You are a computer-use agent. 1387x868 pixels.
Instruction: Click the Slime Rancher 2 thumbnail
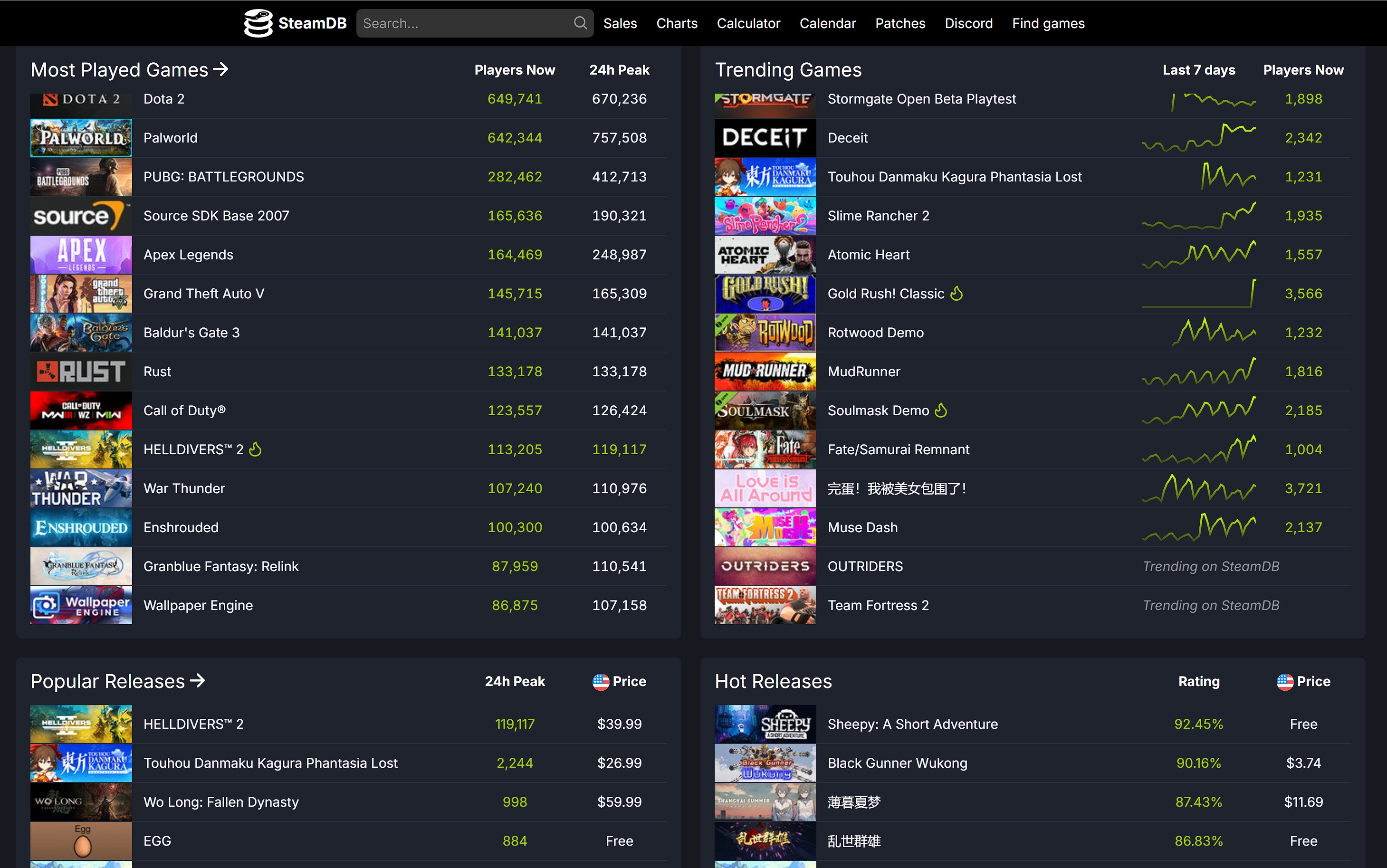[x=765, y=216]
